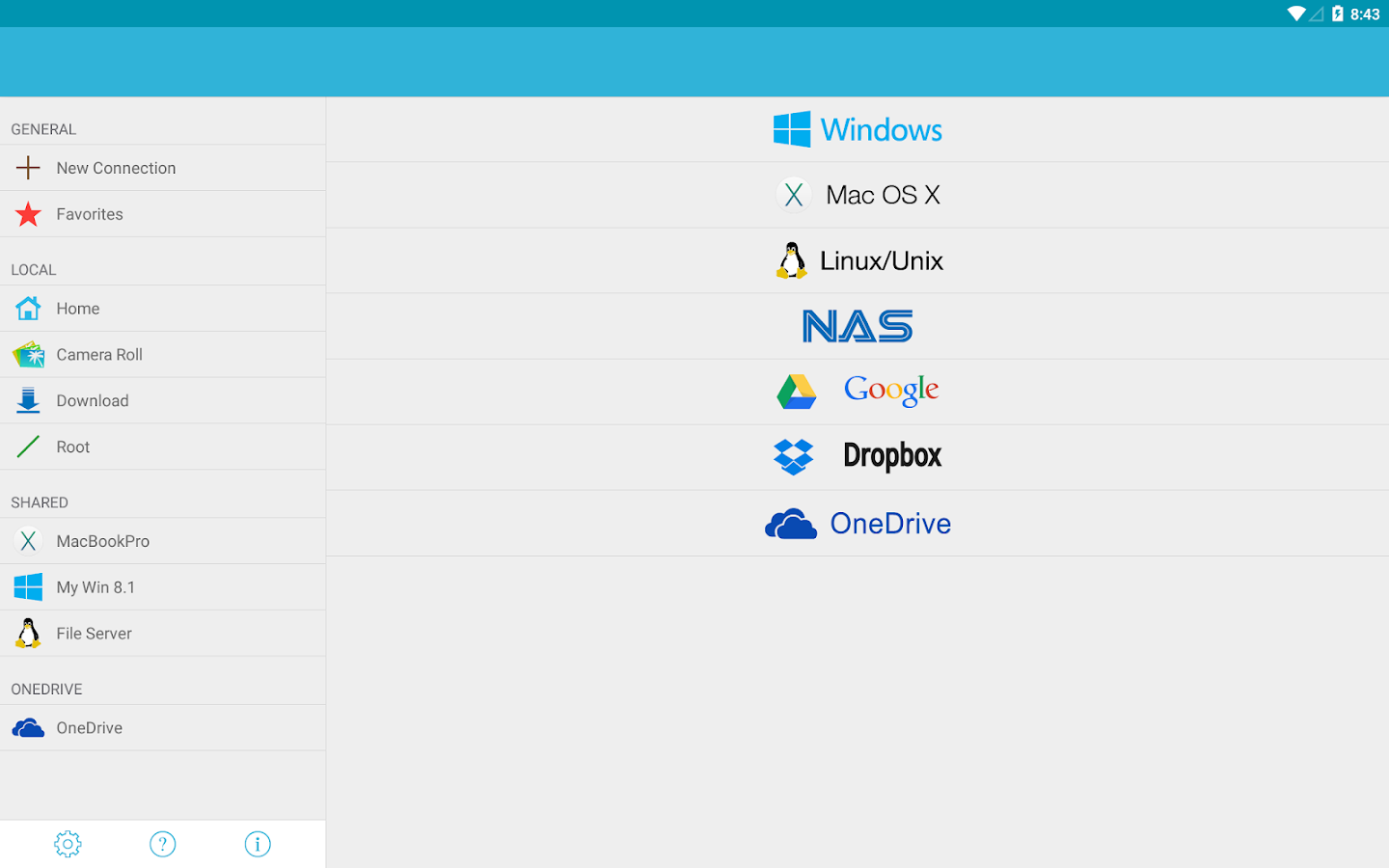Select the Camera Roll photos icon

click(x=28, y=355)
